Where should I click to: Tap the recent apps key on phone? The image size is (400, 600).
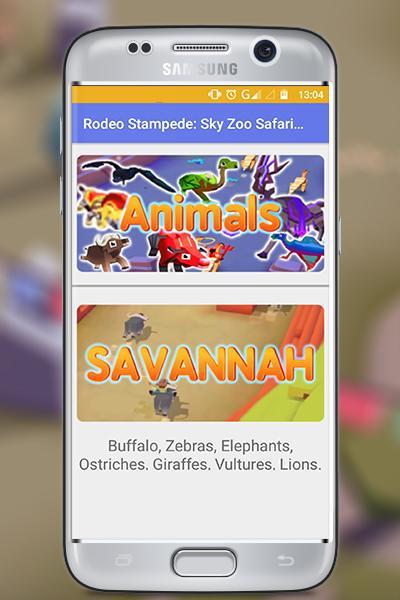tap(123, 561)
